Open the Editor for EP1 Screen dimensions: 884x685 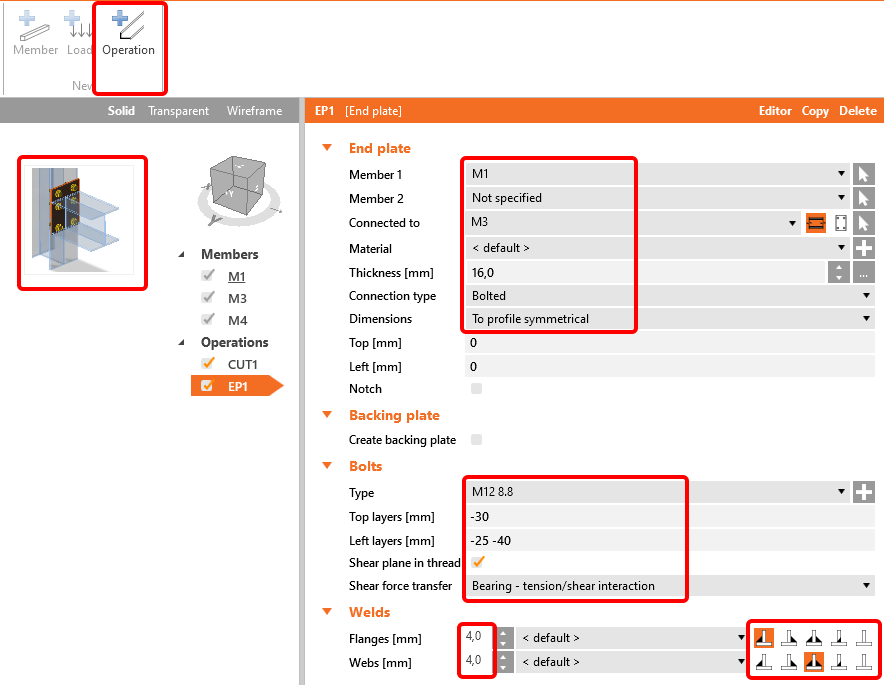pos(776,111)
